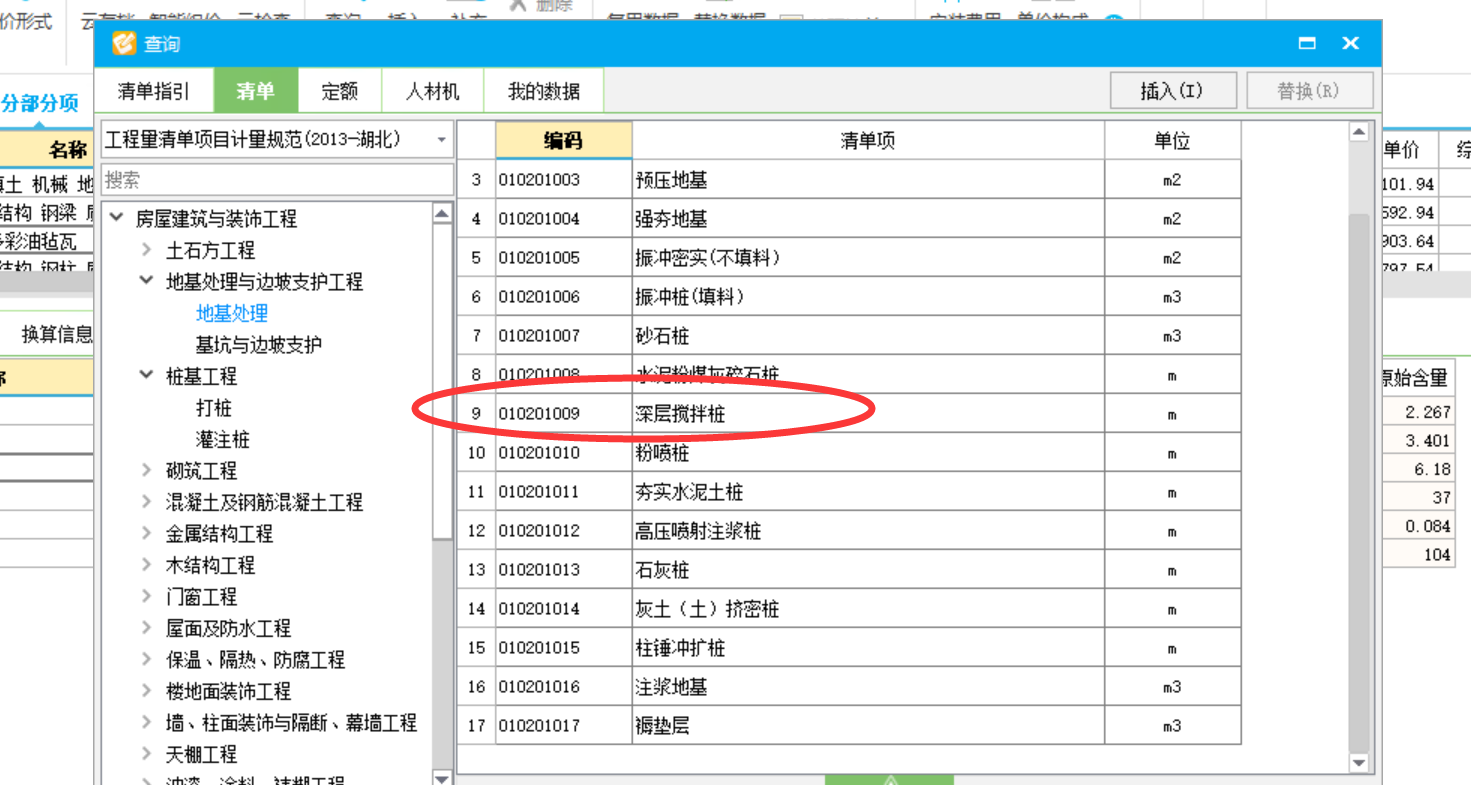The height and width of the screenshot is (785, 1471).
Task: Select the 清单 tab
Action: (x=255, y=92)
